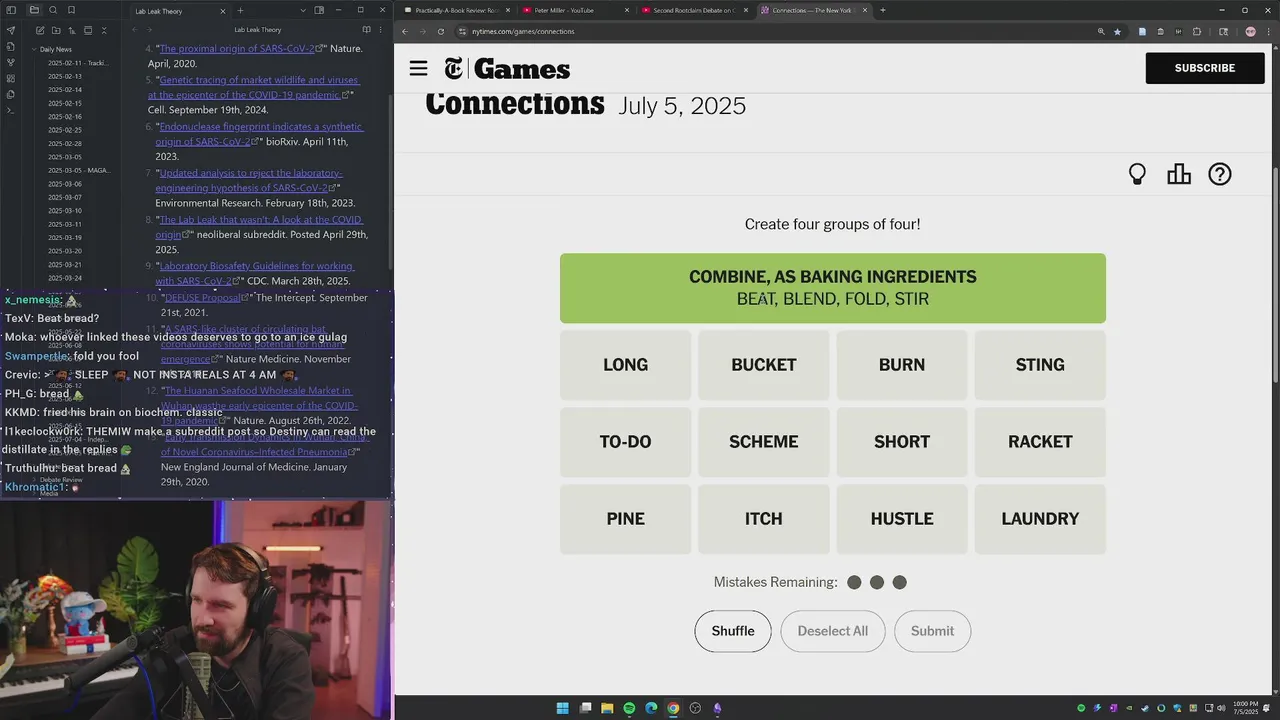The image size is (1280, 720).
Task: Collapse all folders in Obsidian explorer
Action: point(104,30)
